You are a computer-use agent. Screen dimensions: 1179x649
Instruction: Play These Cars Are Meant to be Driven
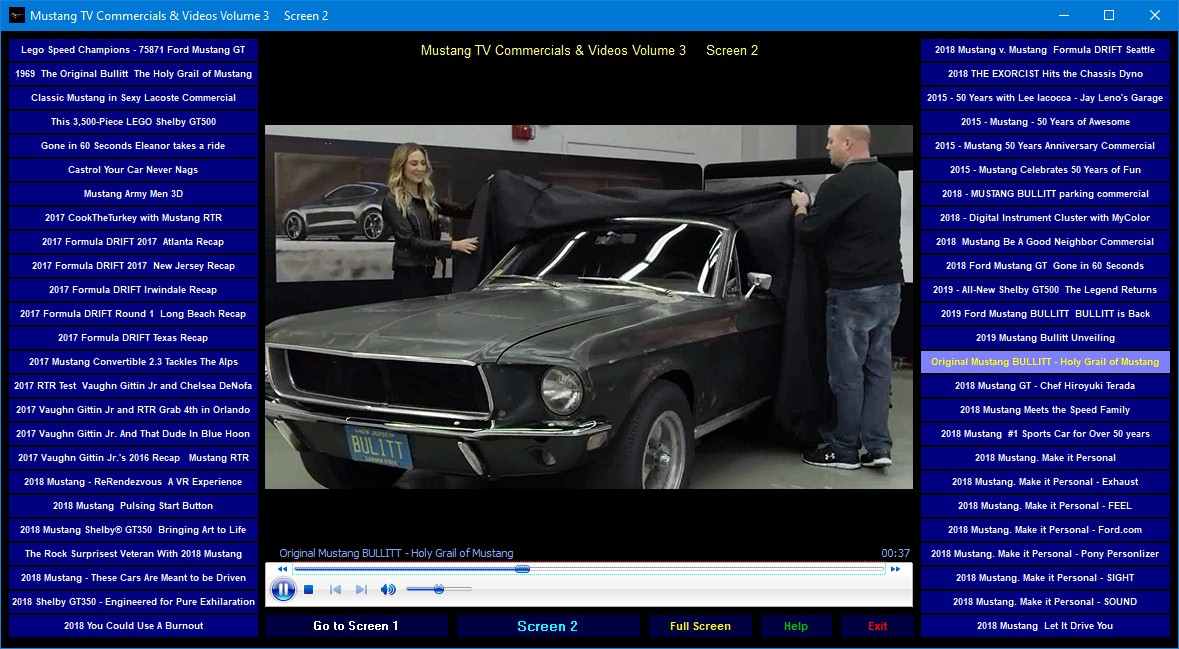click(x=133, y=578)
